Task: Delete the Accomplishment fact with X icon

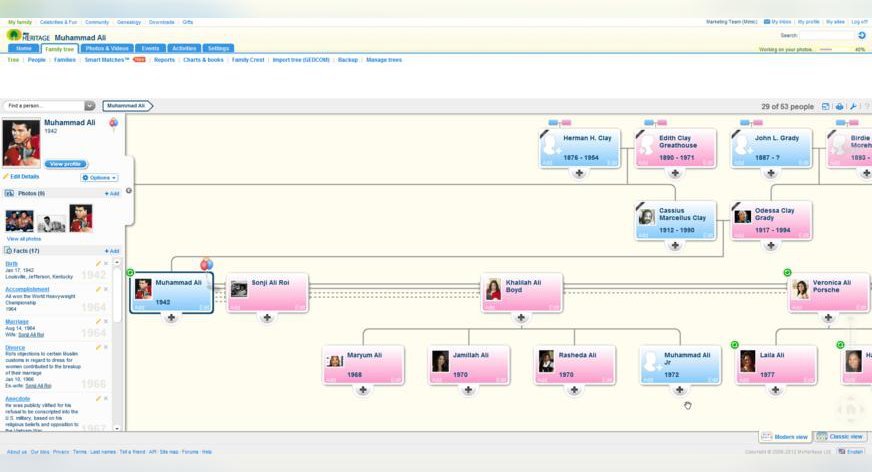Action: [106, 290]
